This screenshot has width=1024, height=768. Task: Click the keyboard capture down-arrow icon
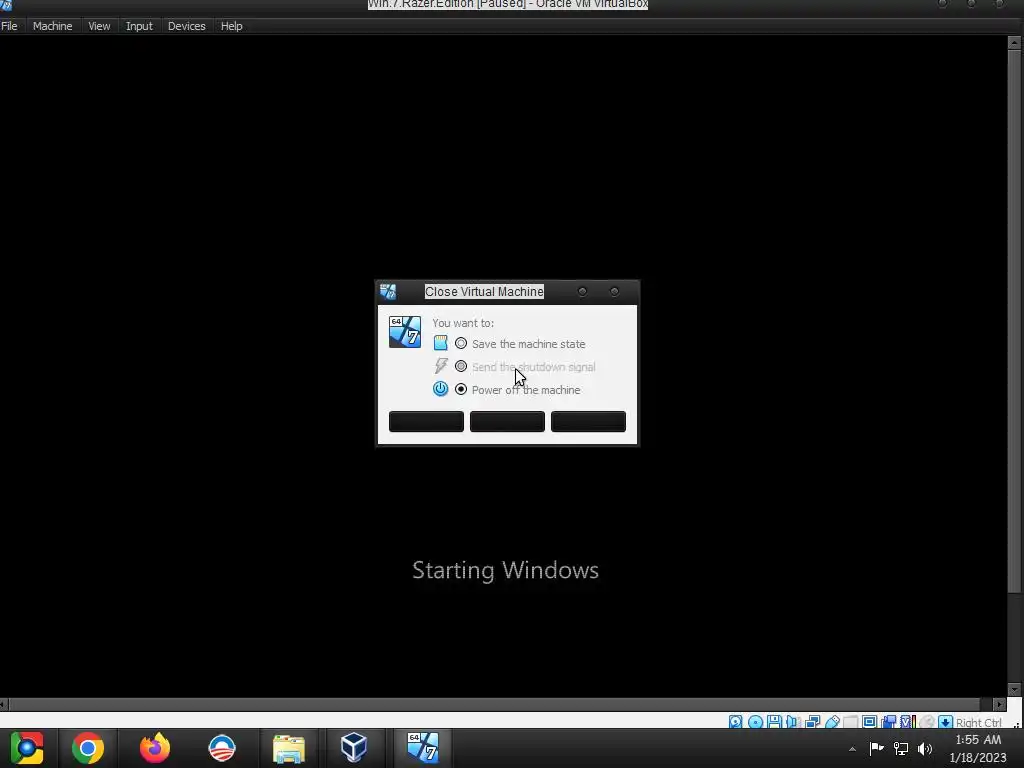946,722
